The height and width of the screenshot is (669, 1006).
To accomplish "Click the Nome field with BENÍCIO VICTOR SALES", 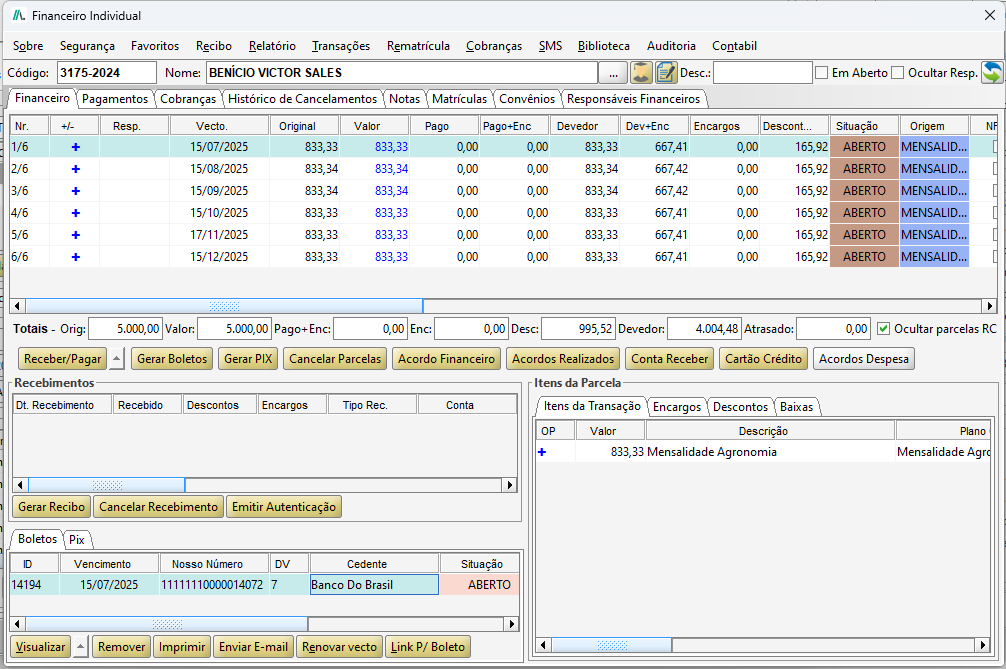I will (x=402, y=72).
